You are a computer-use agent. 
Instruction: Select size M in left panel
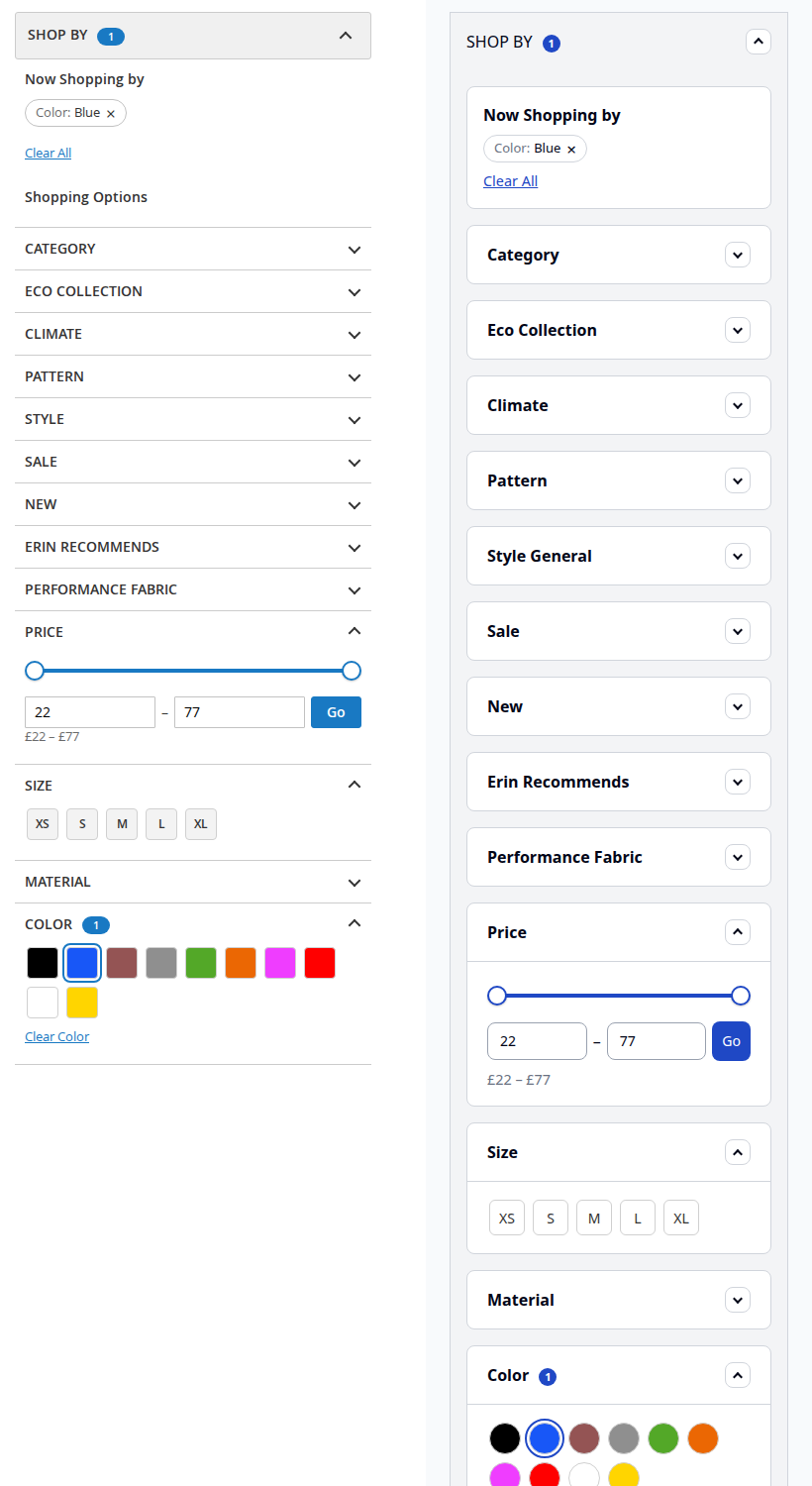pos(122,824)
